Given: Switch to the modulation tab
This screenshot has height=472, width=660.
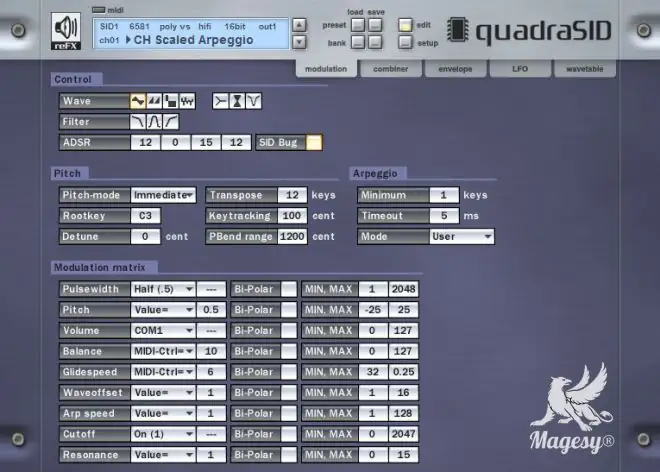Looking at the screenshot, I should pos(326,69).
